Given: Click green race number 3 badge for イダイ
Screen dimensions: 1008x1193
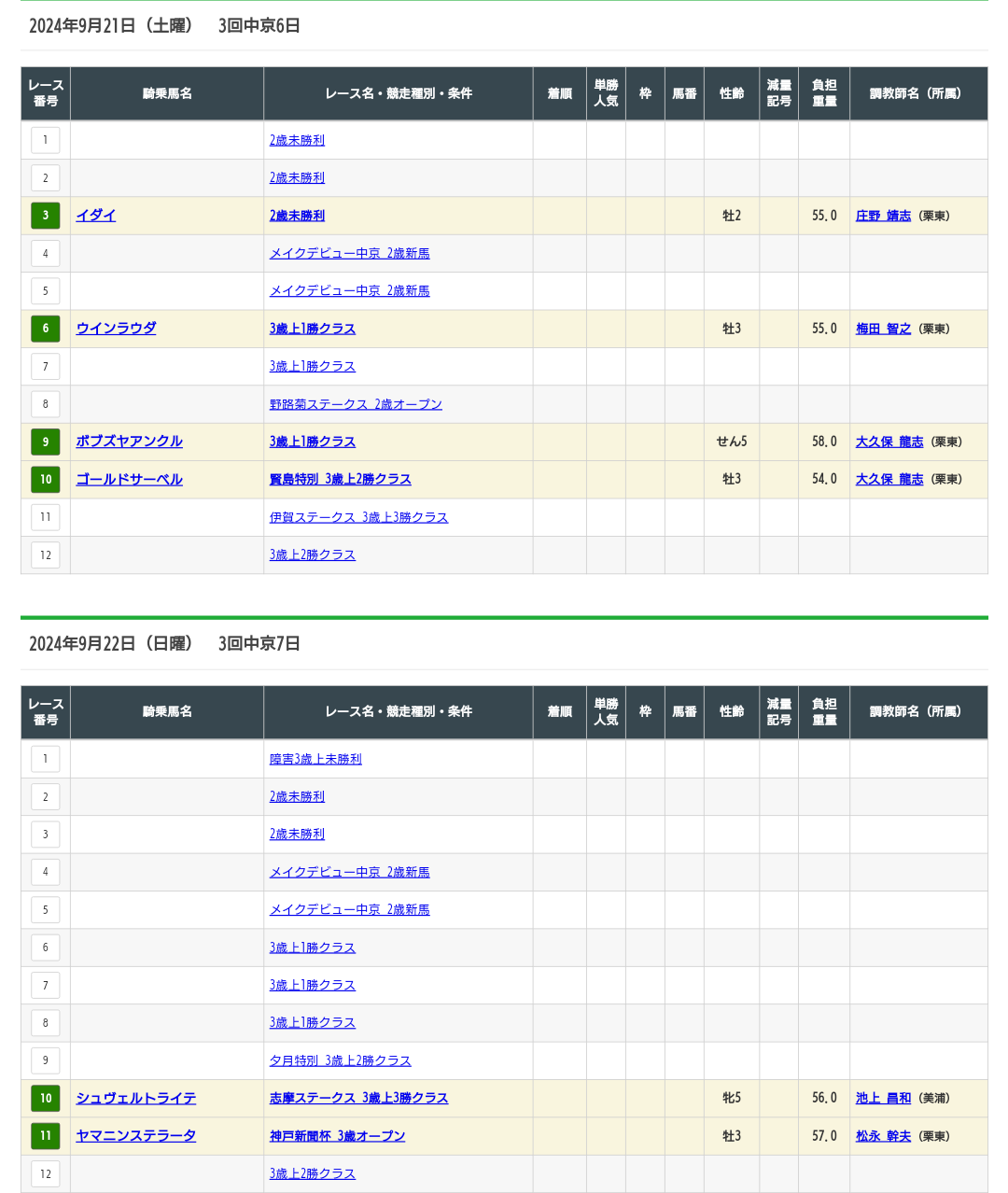Looking at the screenshot, I should tap(46, 216).
